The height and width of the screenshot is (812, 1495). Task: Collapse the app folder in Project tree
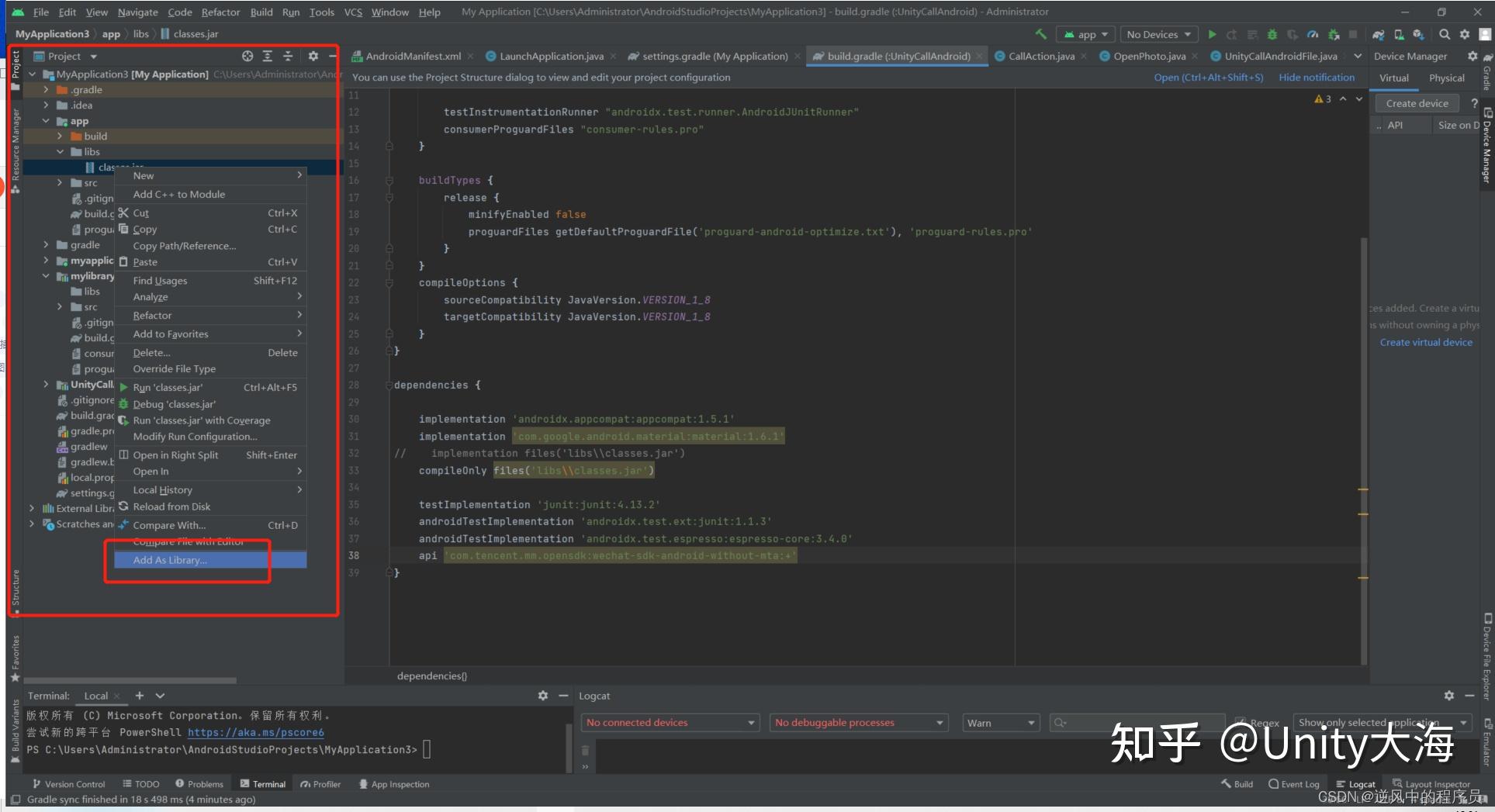coord(45,121)
